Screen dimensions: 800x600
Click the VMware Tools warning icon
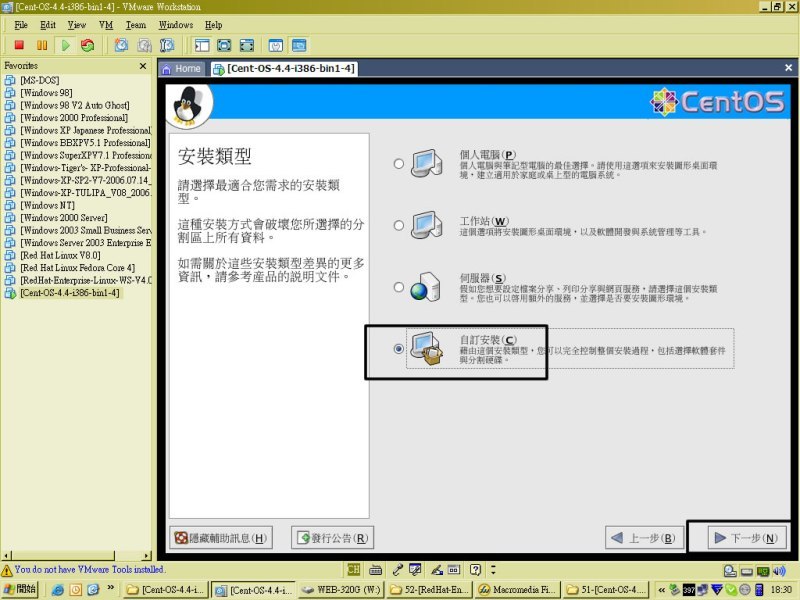[7, 570]
